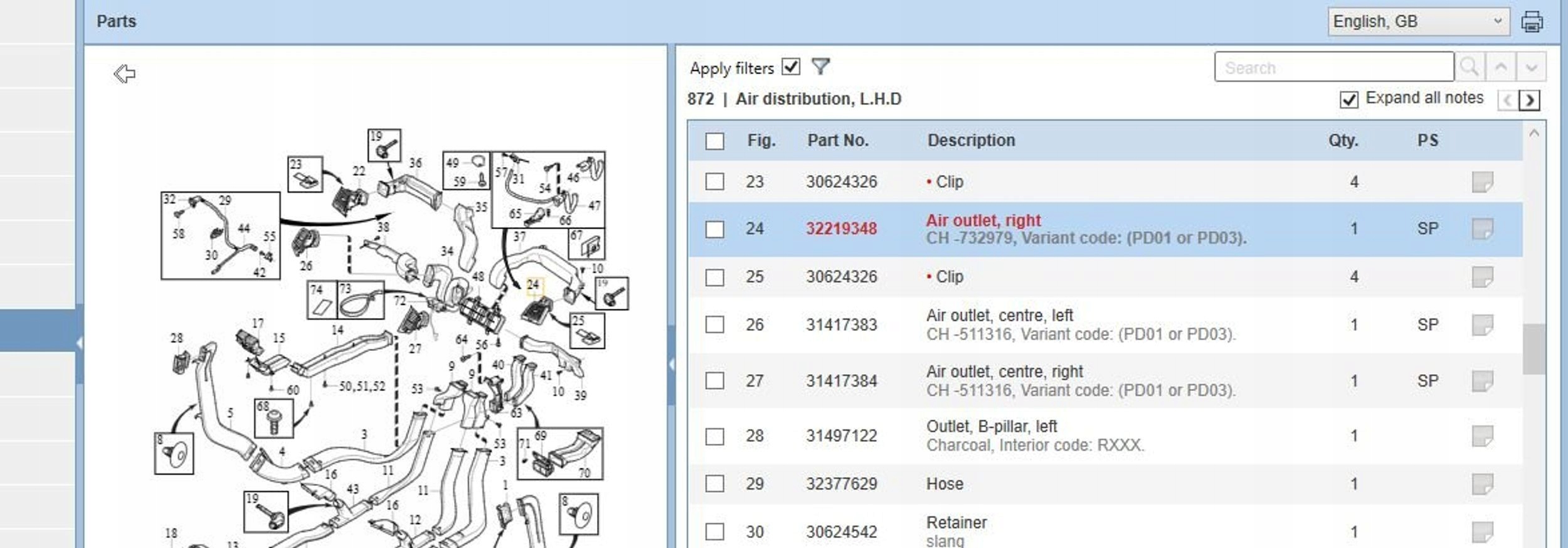Click the section title Air distribution, L.H.D

pyautogui.click(x=818, y=99)
